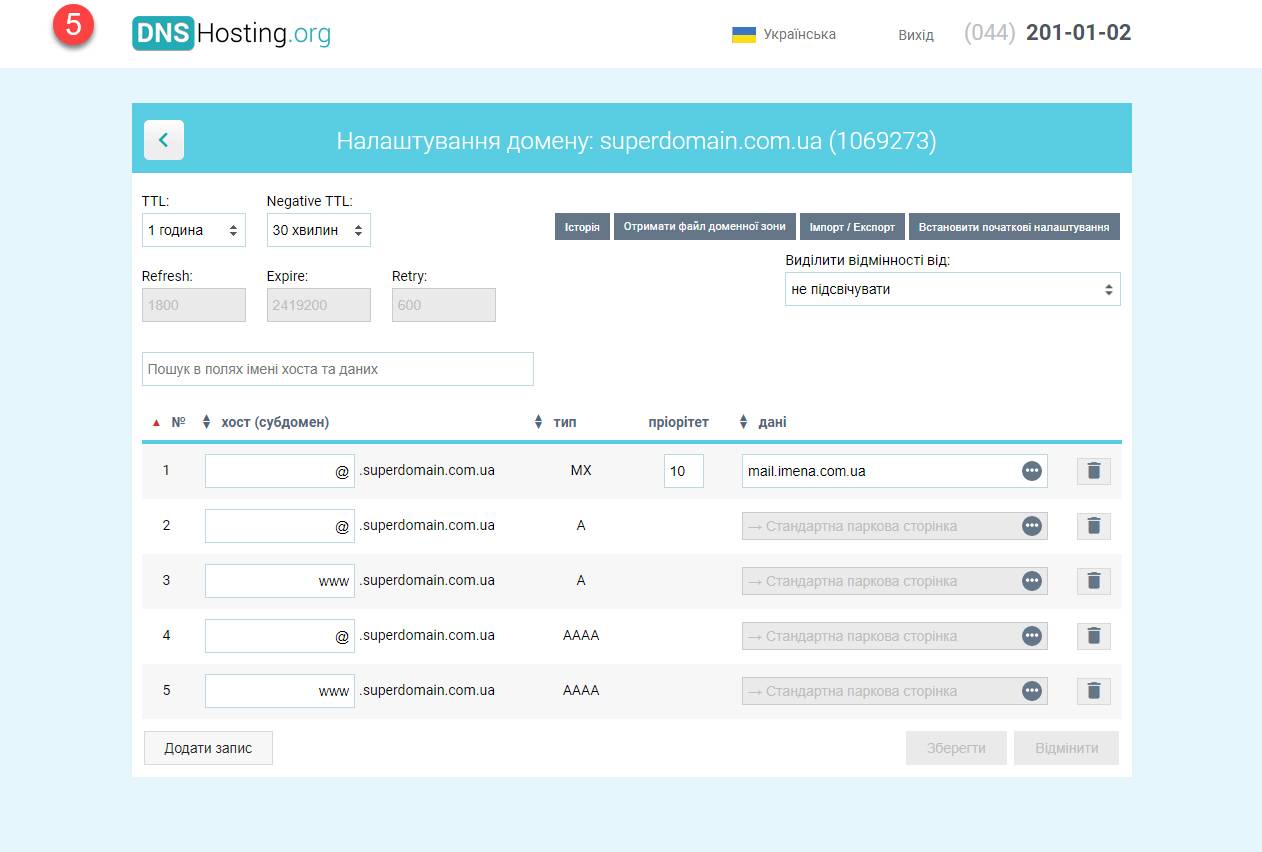Click Отримати файл доменної зони
1262x852 pixels.
click(x=705, y=227)
